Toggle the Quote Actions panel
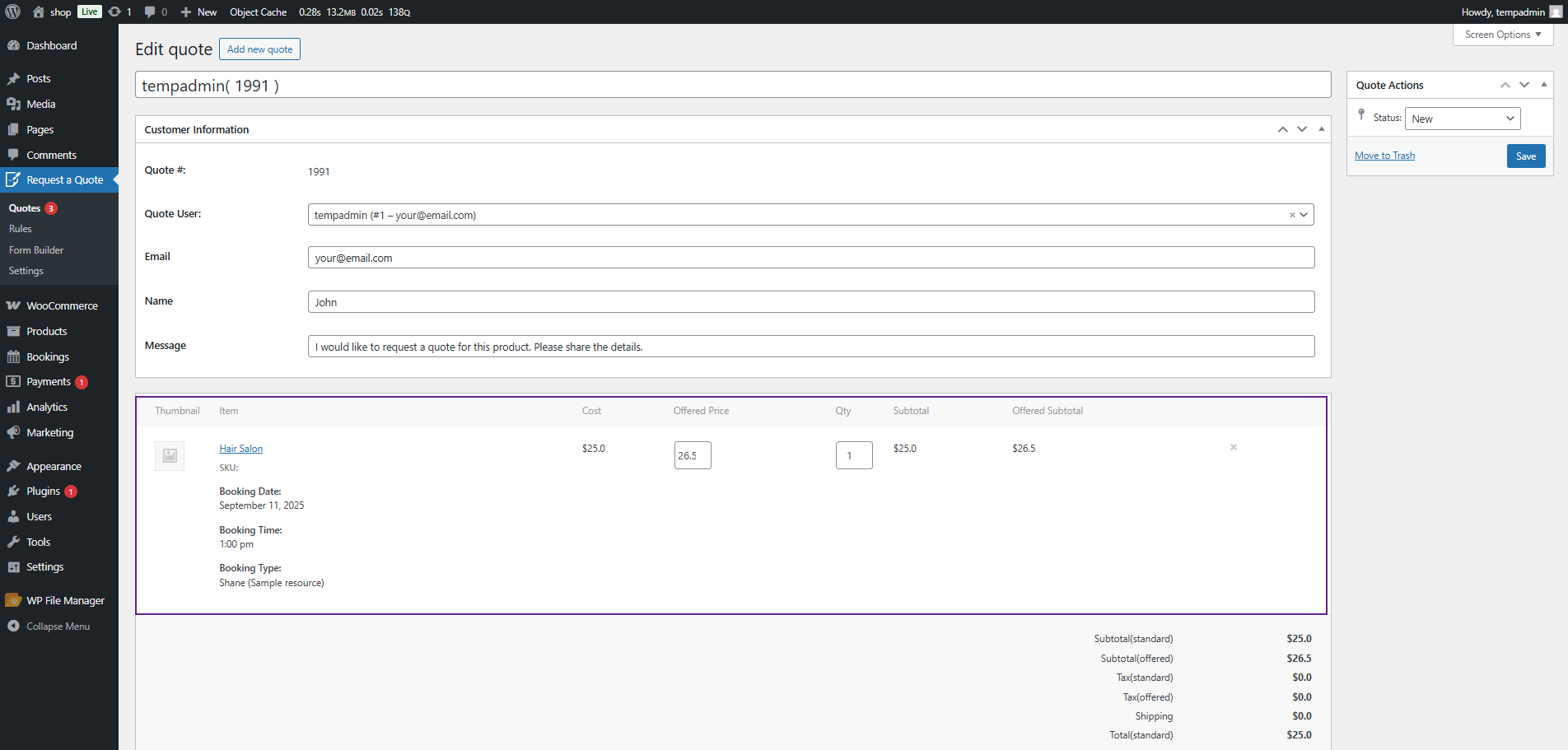 tap(1543, 85)
